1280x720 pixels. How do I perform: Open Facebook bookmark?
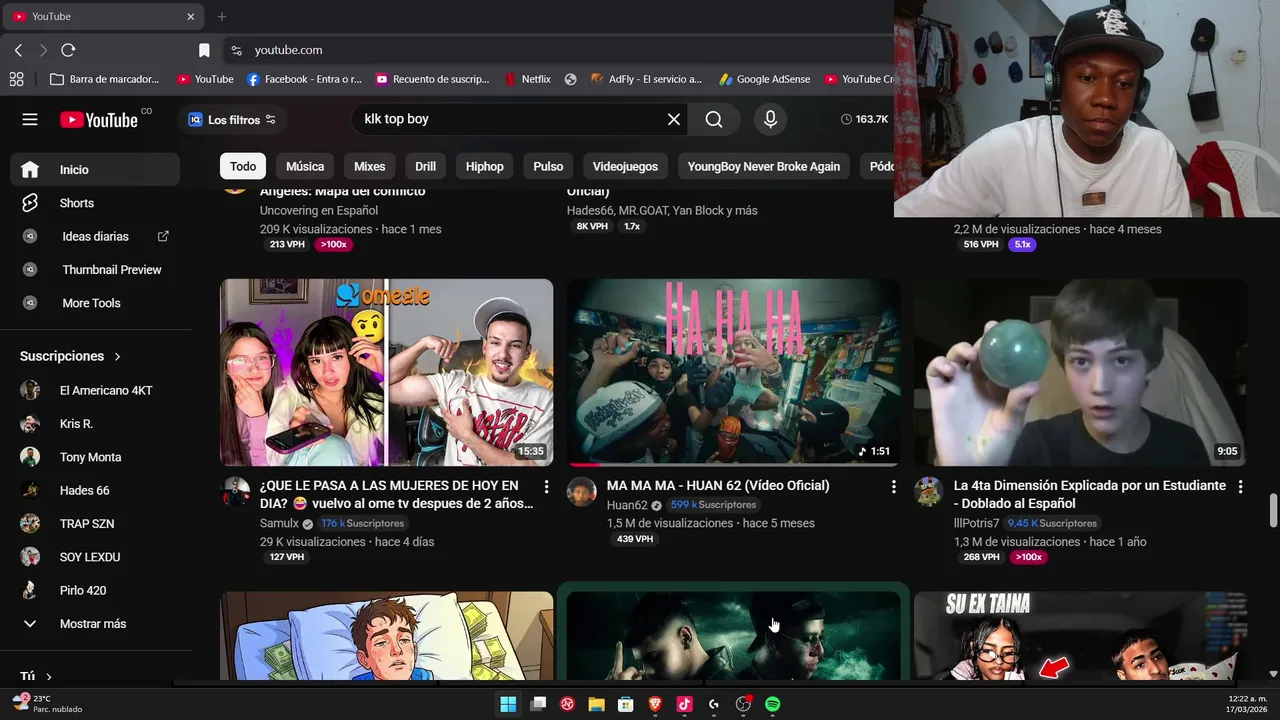pyautogui.click(x=304, y=79)
